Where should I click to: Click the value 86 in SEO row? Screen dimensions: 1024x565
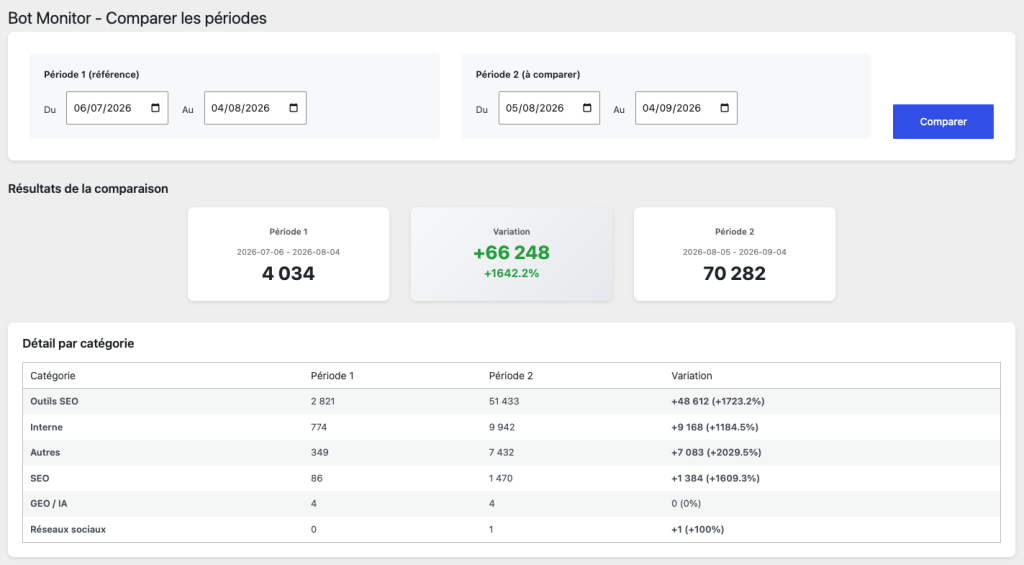pos(317,478)
